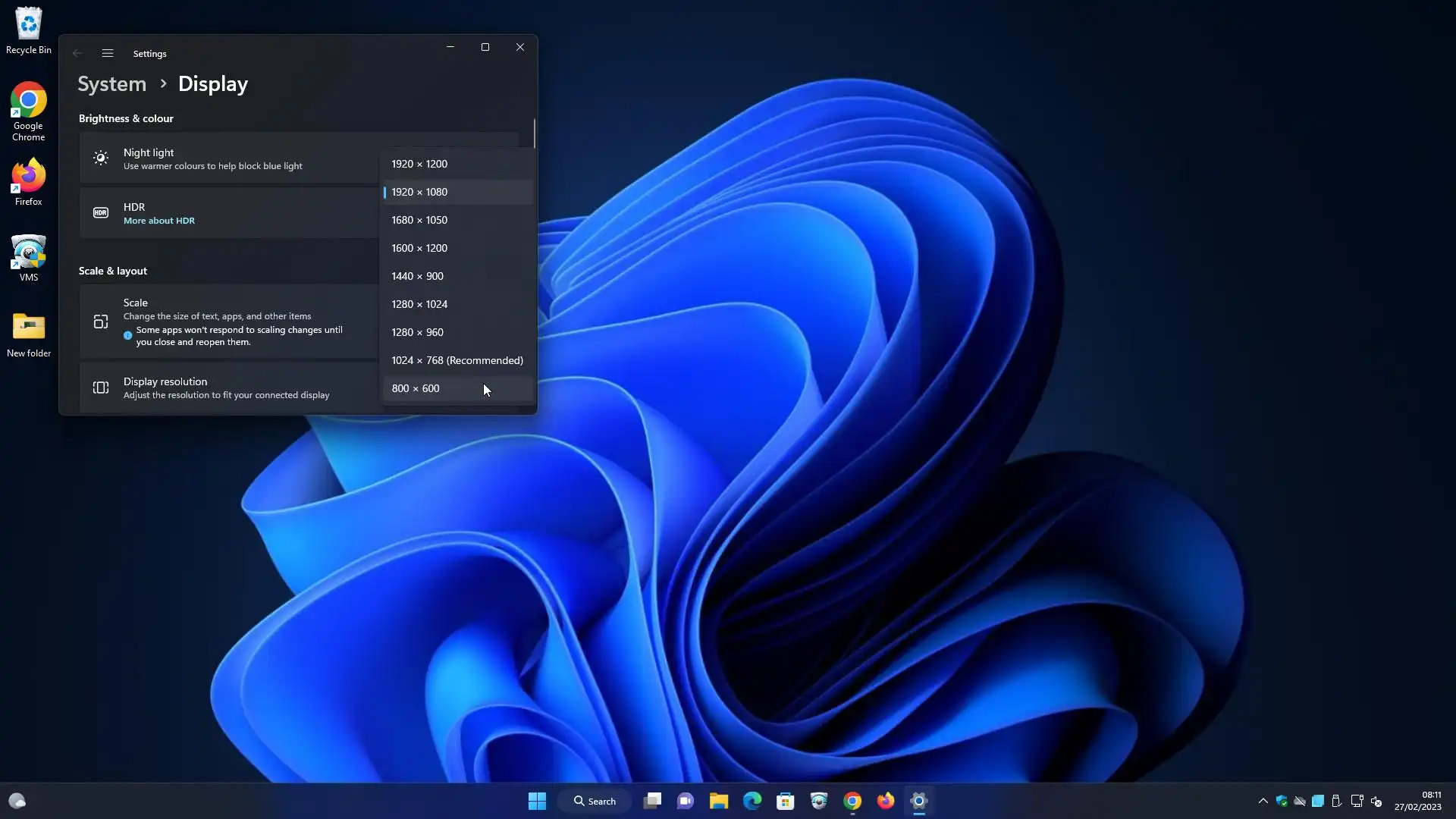Open the New folder desktop icon
The width and height of the screenshot is (1456, 819).
click(x=28, y=334)
